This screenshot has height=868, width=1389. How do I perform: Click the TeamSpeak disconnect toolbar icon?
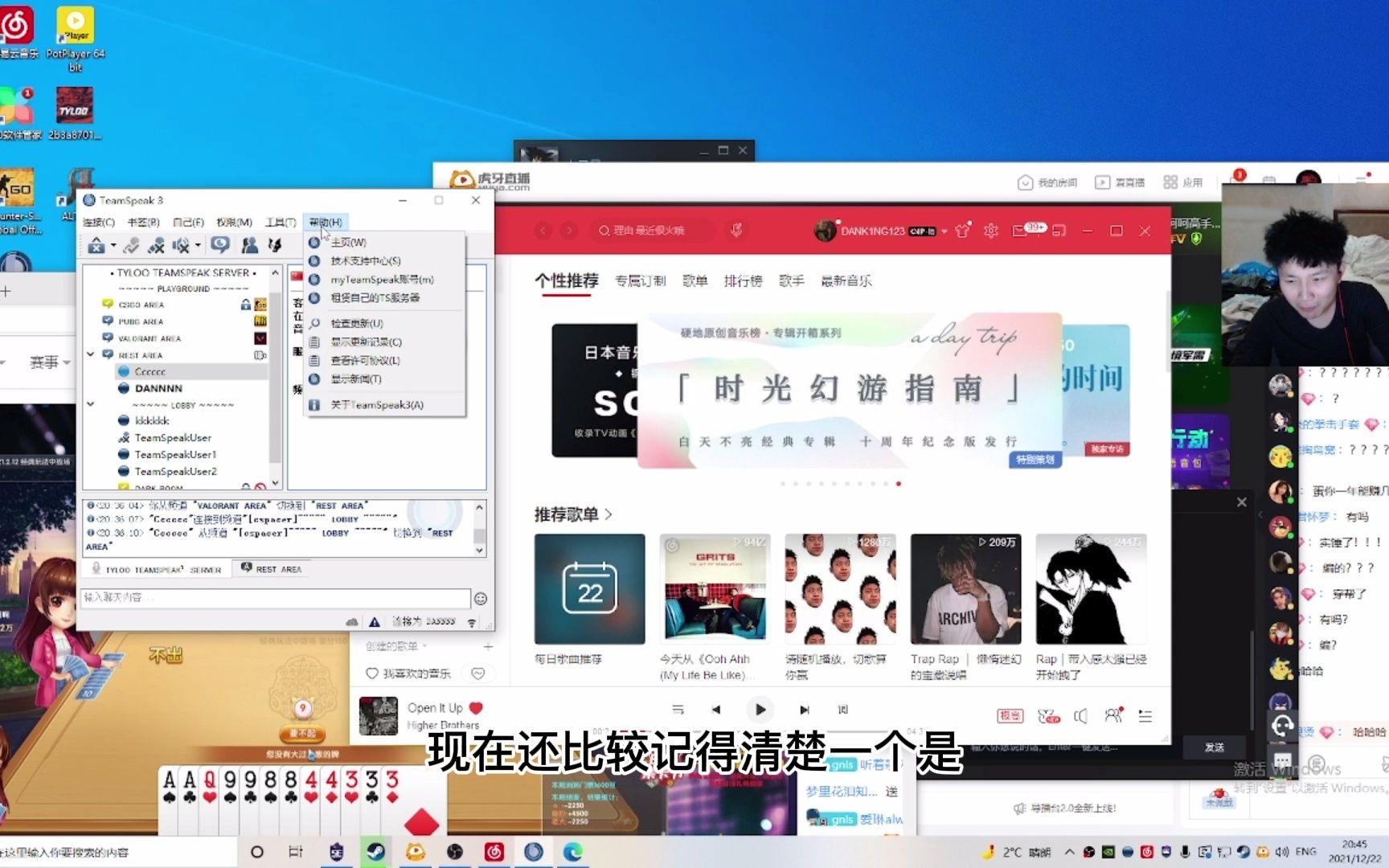(96, 245)
